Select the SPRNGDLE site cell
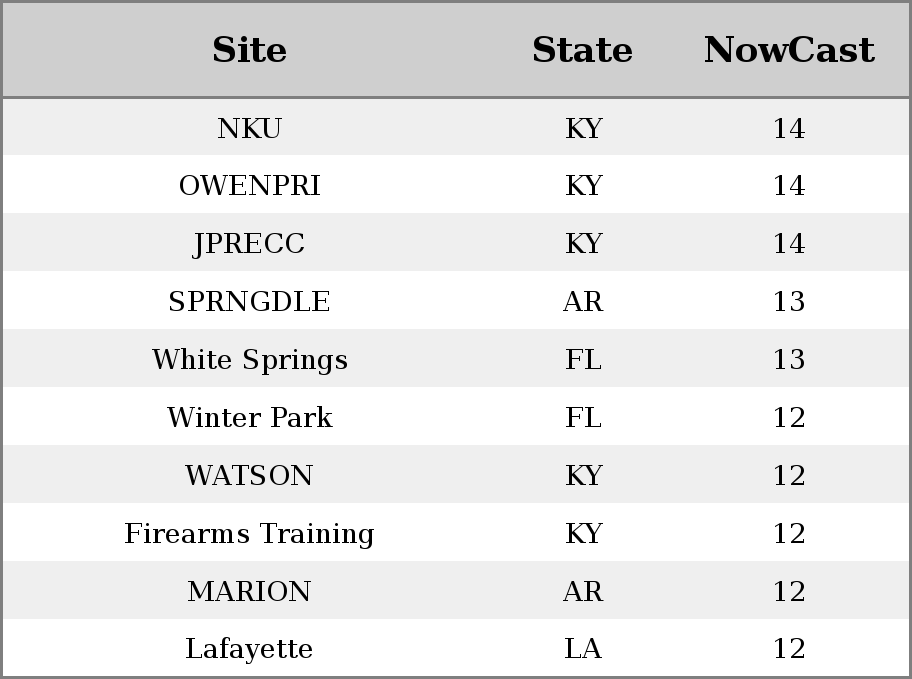The width and height of the screenshot is (912, 679). (x=250, y=301)
